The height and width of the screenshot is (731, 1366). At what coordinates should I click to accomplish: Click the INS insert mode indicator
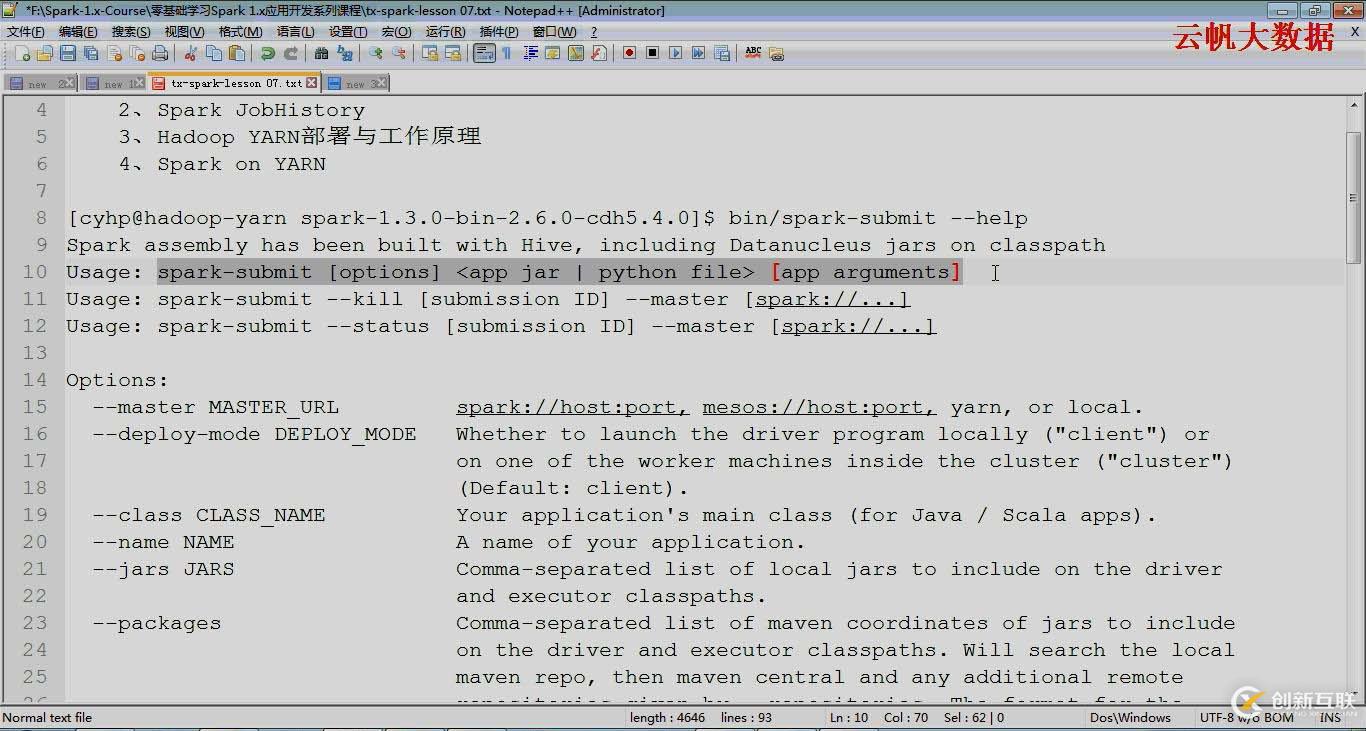tap(1330, 717)
